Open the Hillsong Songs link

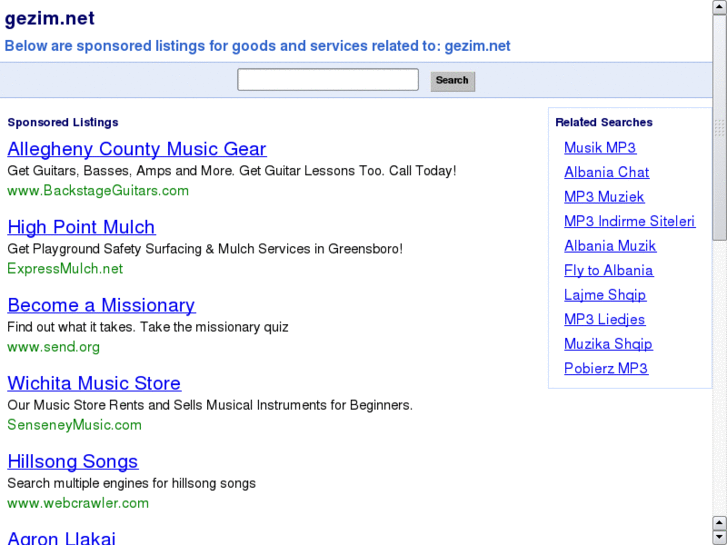coord(73,462)
